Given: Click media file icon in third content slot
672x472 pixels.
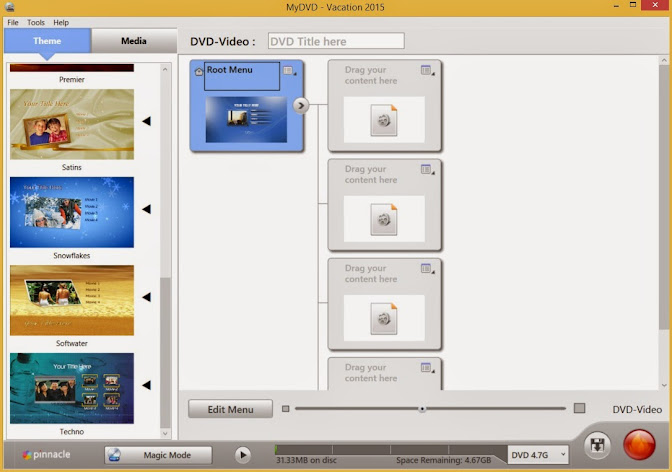Looking at the screenshot, I should (x=384, y=319).
